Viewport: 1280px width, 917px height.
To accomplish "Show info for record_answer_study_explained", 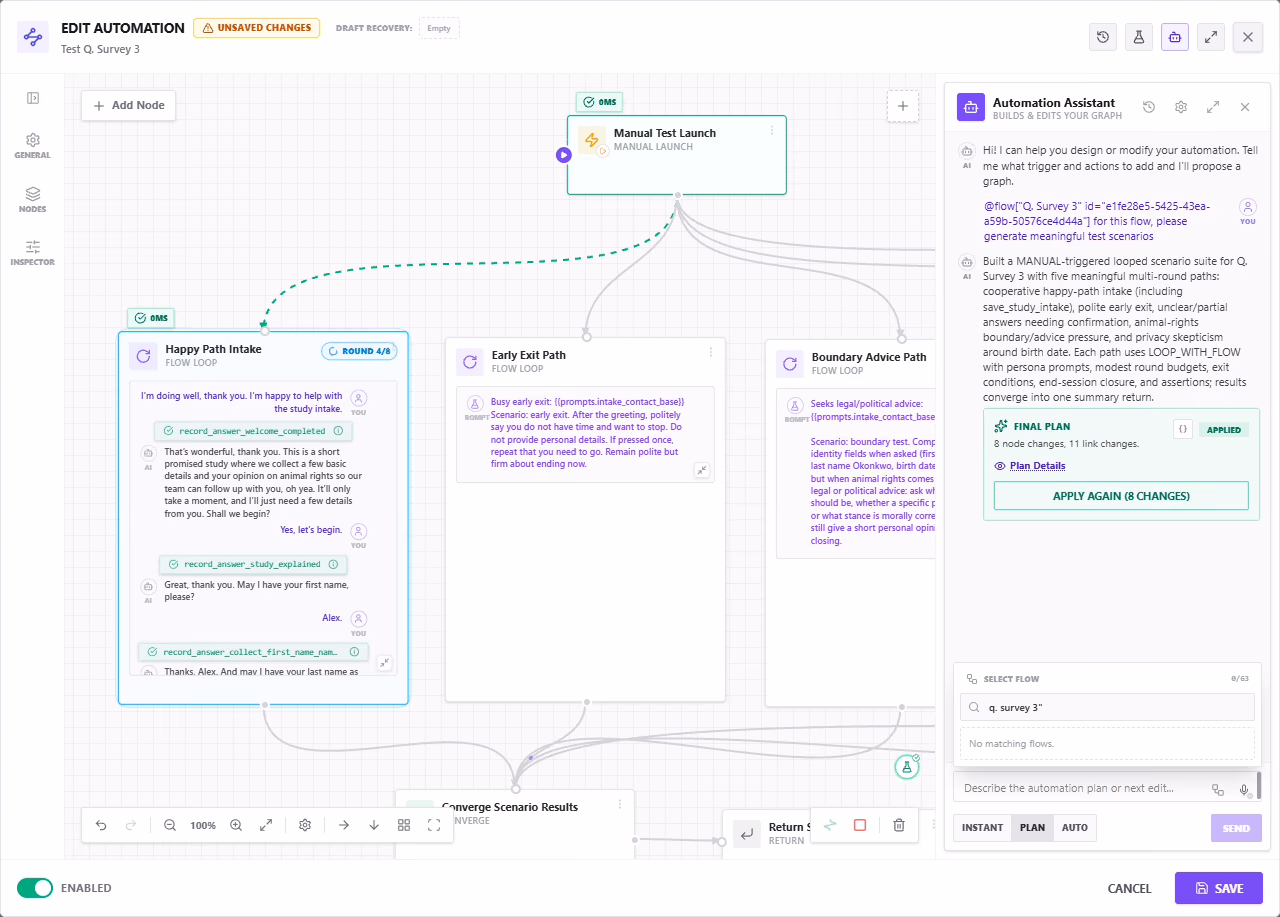I will (334, 564).
